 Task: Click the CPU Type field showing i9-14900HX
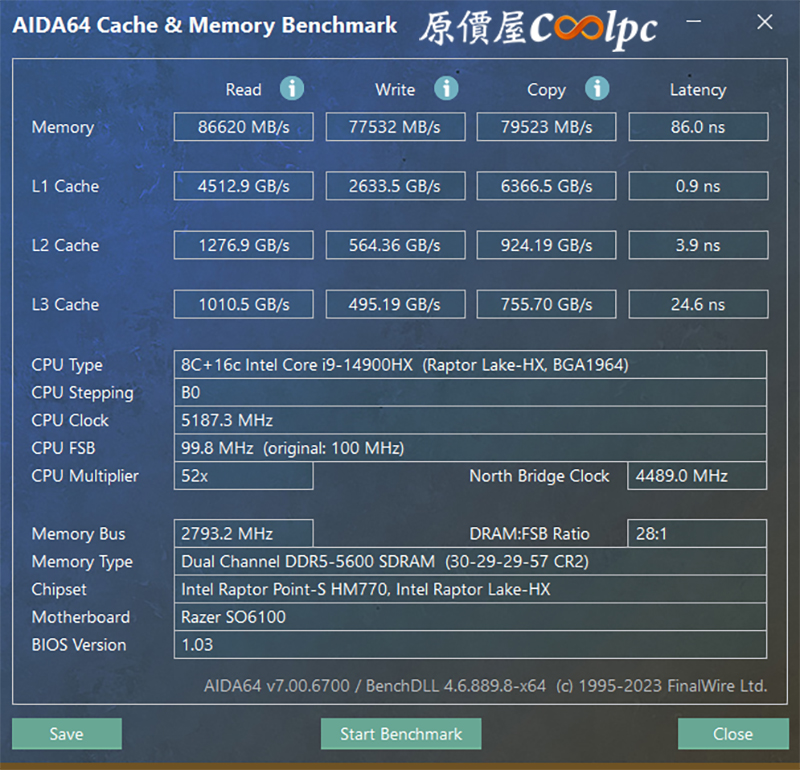click(x=470, y=364)
